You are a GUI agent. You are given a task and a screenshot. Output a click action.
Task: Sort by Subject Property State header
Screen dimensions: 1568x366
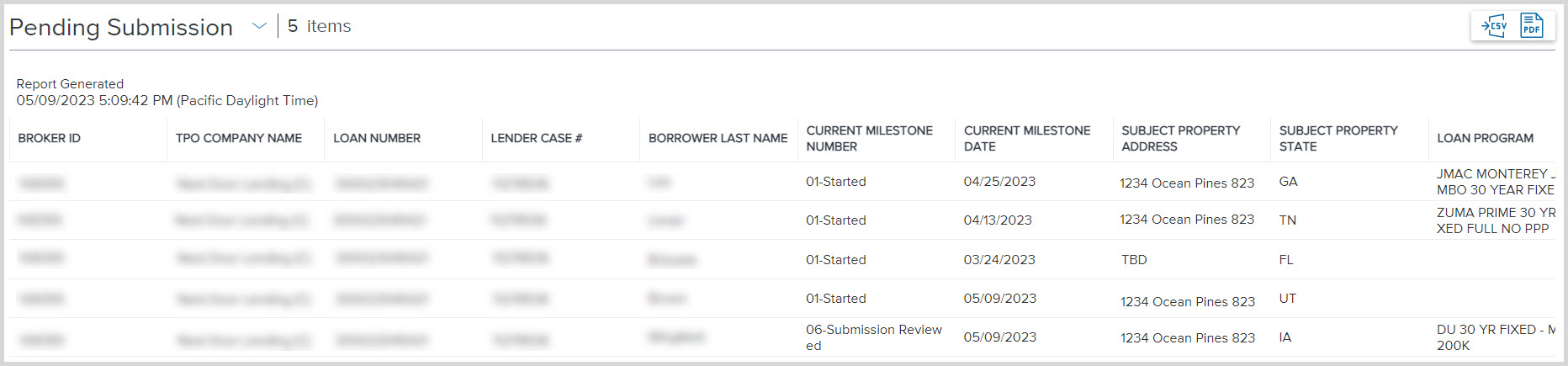[x=1338, y=138]
